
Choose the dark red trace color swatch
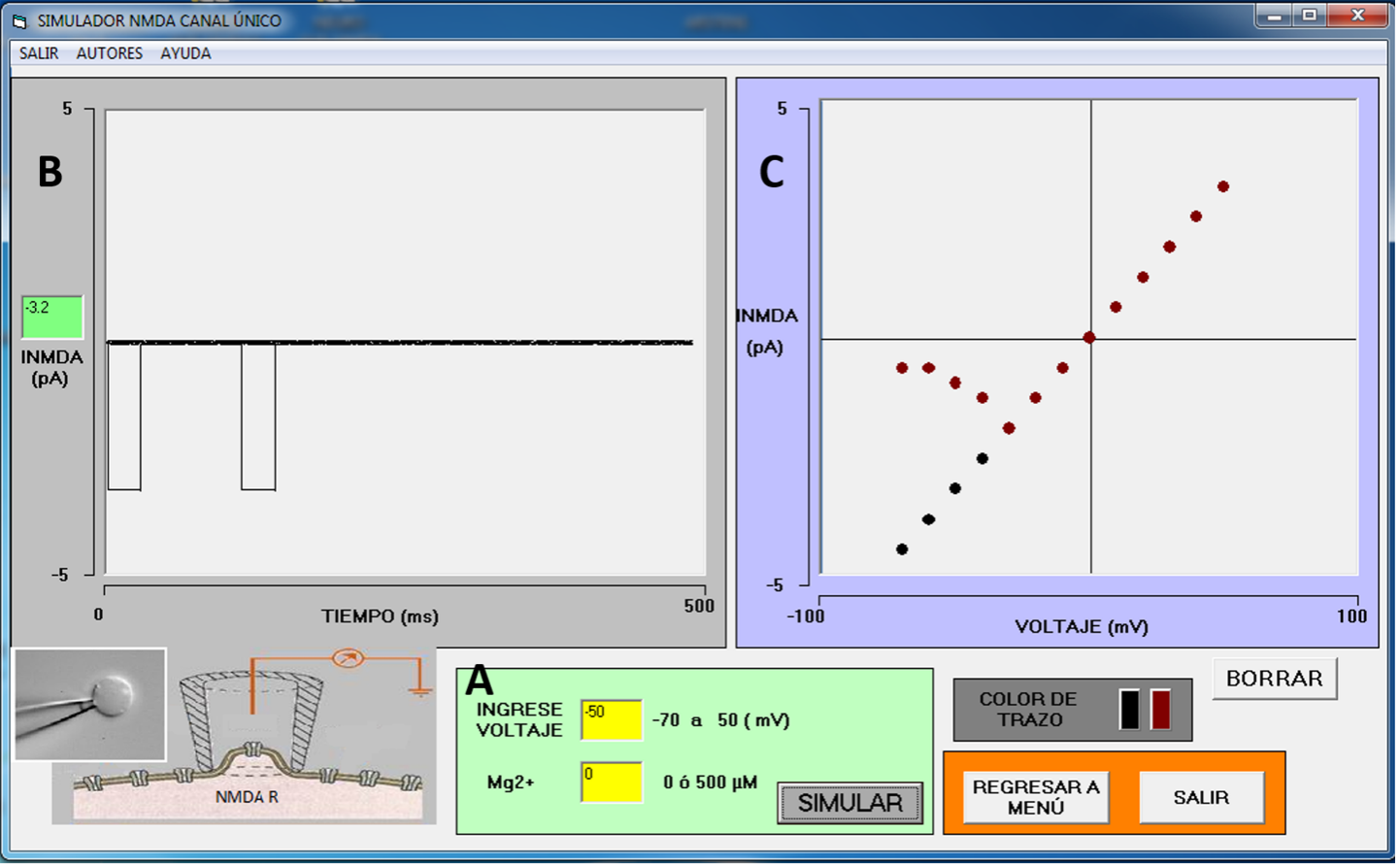tap(1160, 710)
